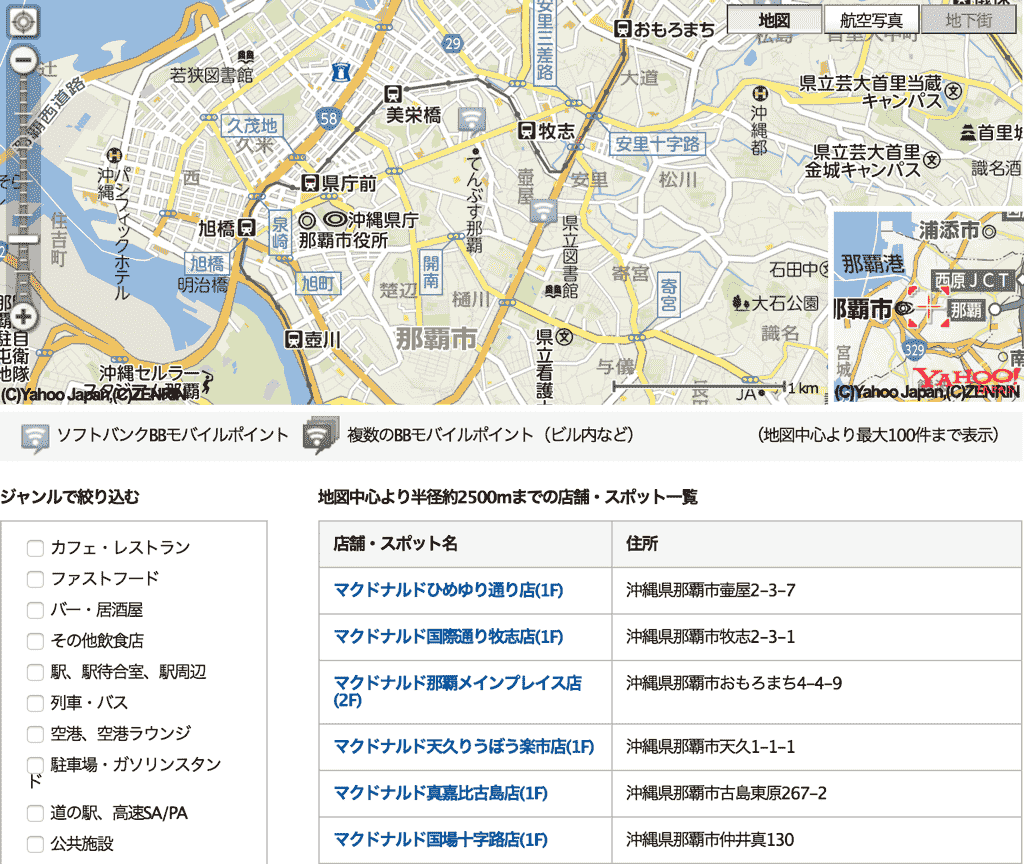This screenshot has height=864, width=1024.
Task: Click the 若狭図書館 library icon
Action: pyautogui.click(x=246, y=57)
